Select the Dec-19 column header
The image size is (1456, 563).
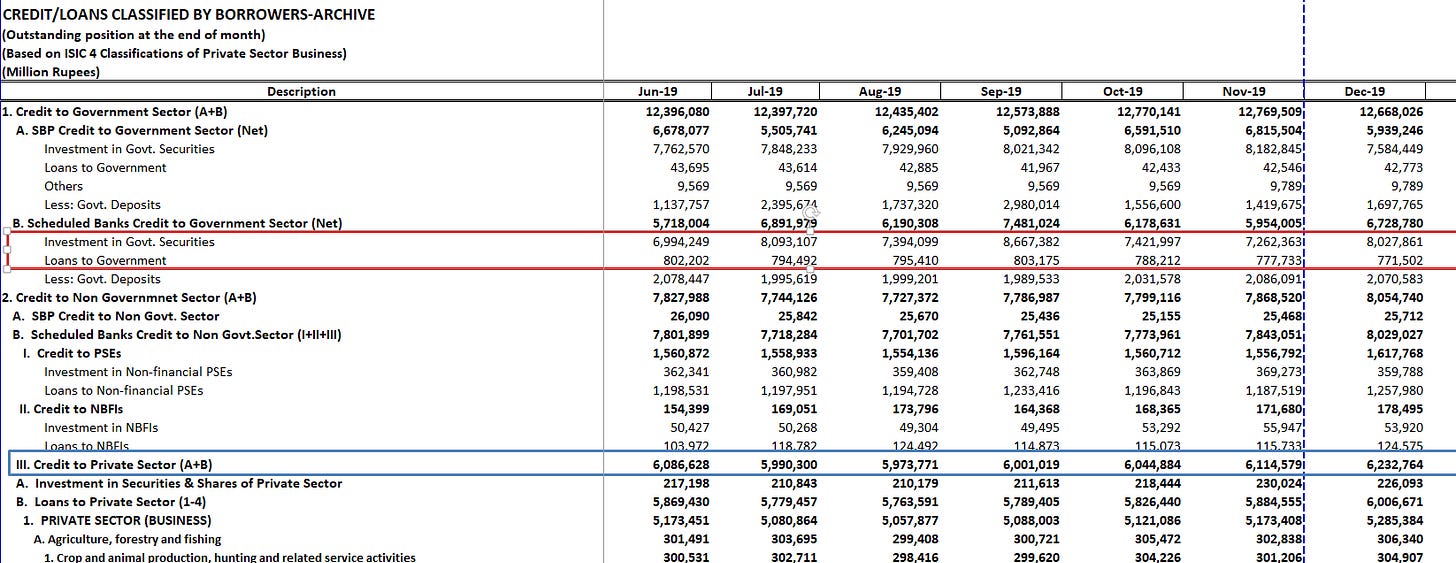pyautogui.click(x=1365, y=92)
